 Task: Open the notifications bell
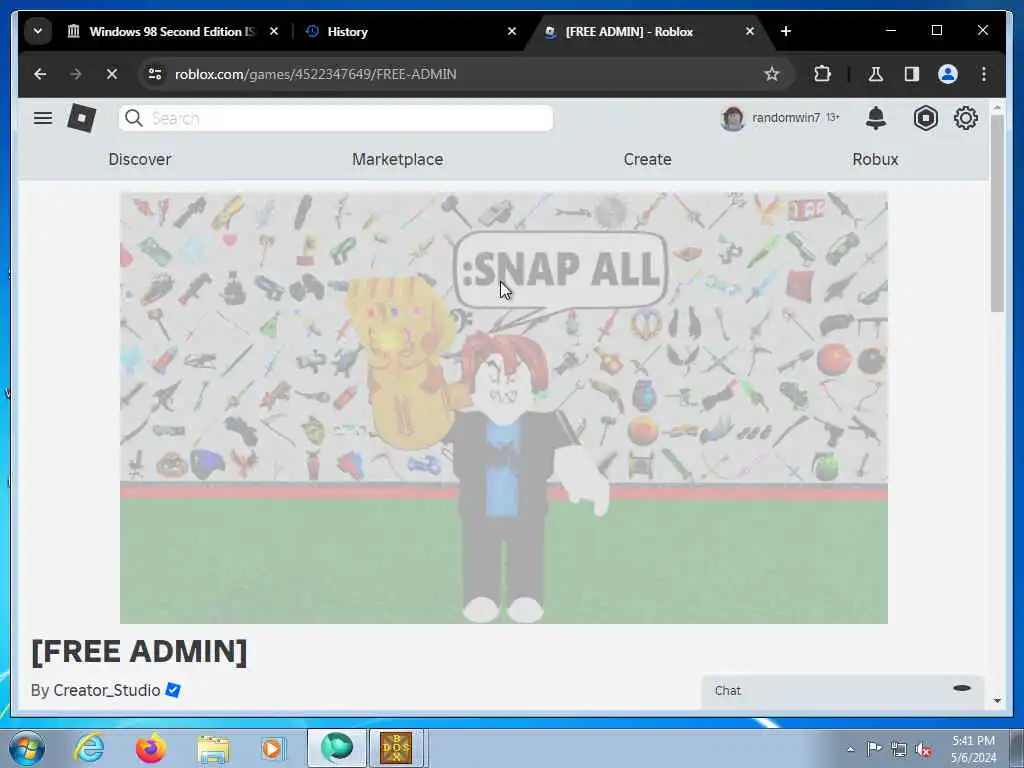coord(876,118)
